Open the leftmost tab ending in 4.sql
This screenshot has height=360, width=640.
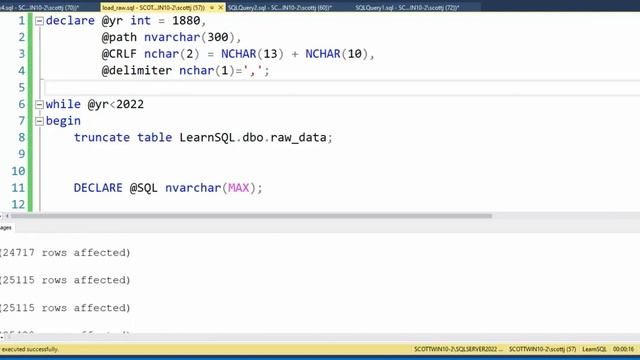click(x=40, y=7)
